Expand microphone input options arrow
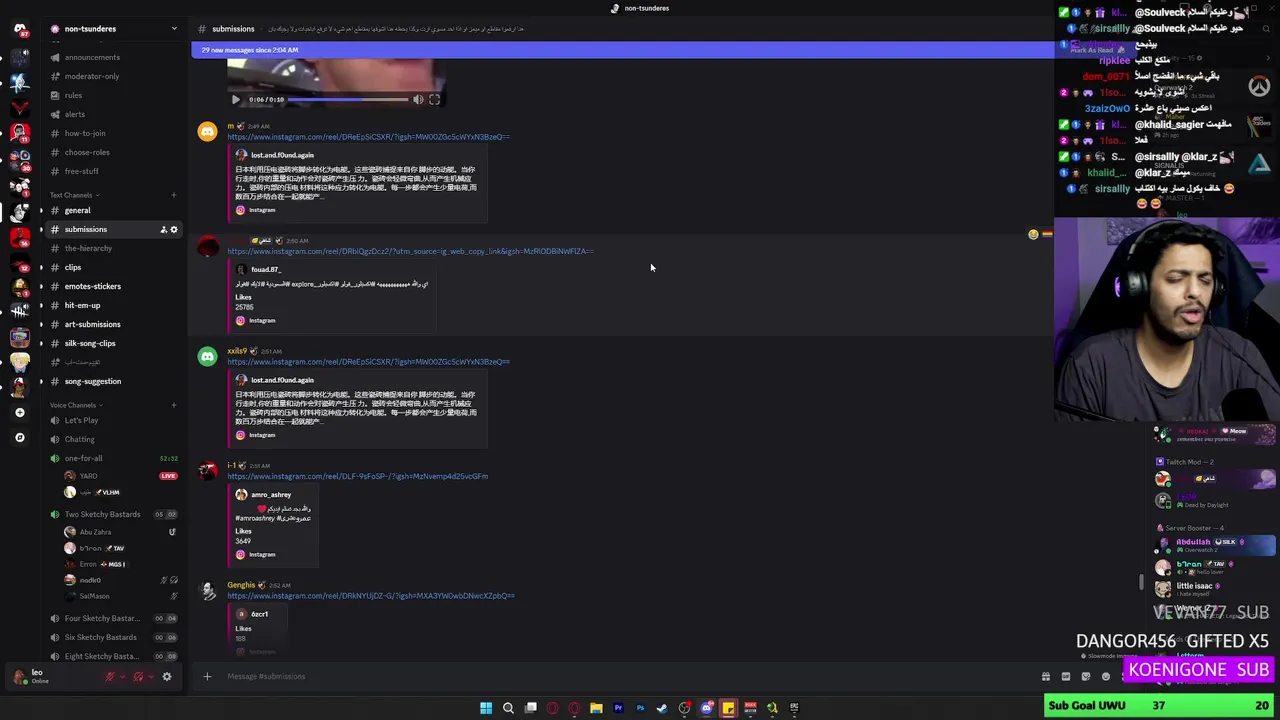The height and width of the screenshot is (720, 1280). [124, 677]
